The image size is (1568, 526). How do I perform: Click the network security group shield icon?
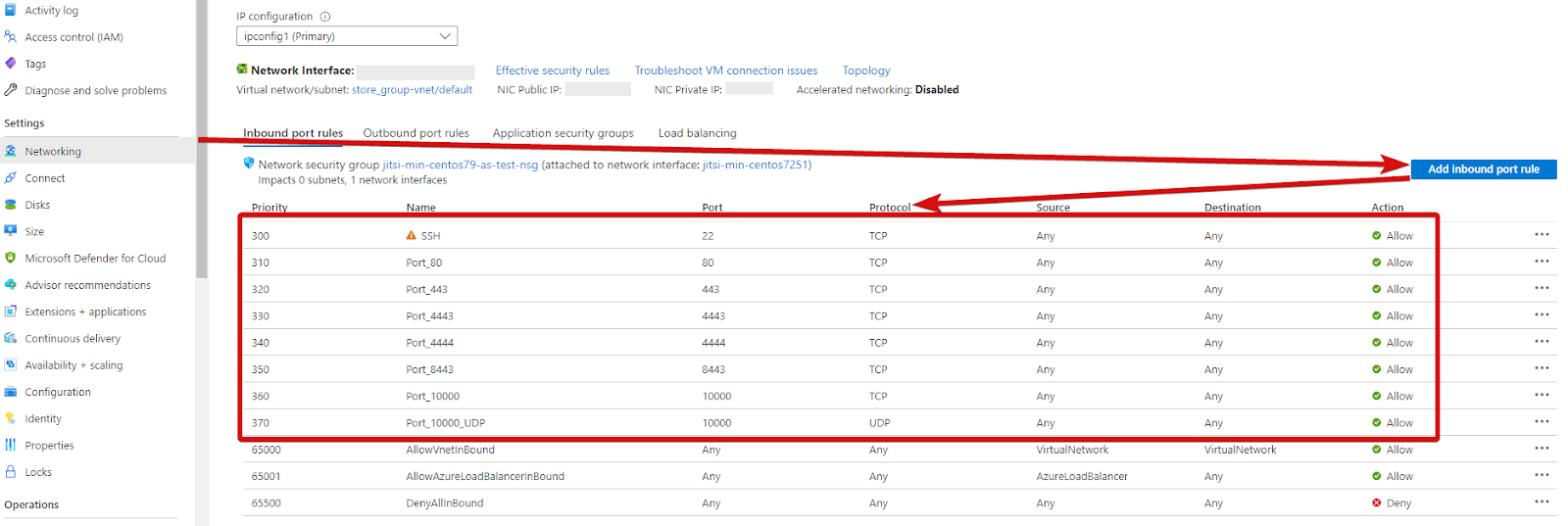click(249, 164)
